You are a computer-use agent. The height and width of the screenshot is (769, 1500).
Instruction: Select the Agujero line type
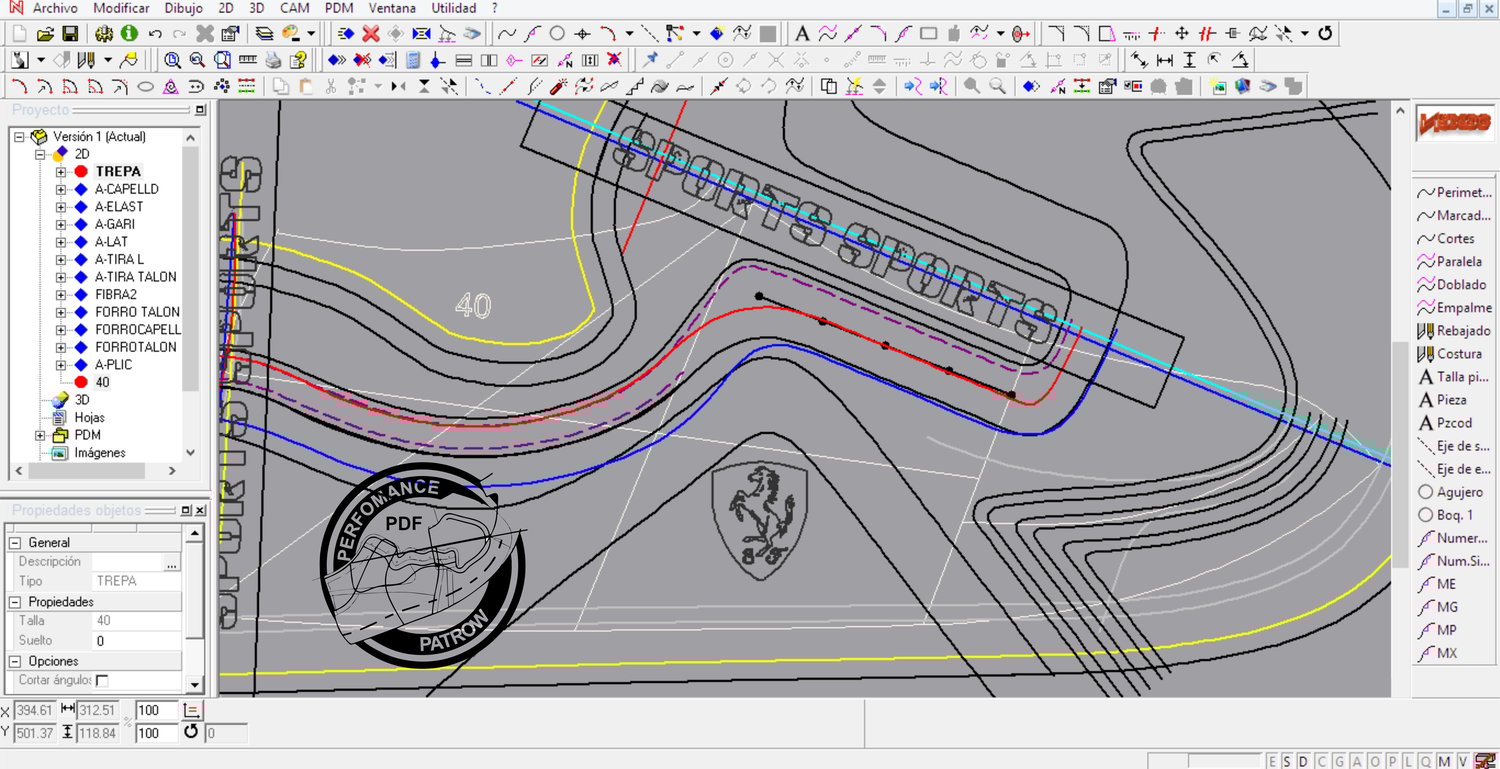tap(1450, 492)
